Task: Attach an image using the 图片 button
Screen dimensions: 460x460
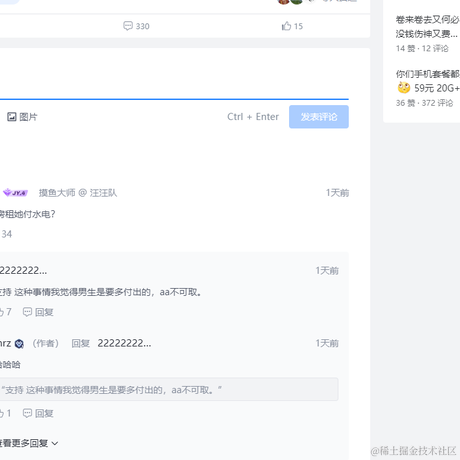Action: pos(22,117)
